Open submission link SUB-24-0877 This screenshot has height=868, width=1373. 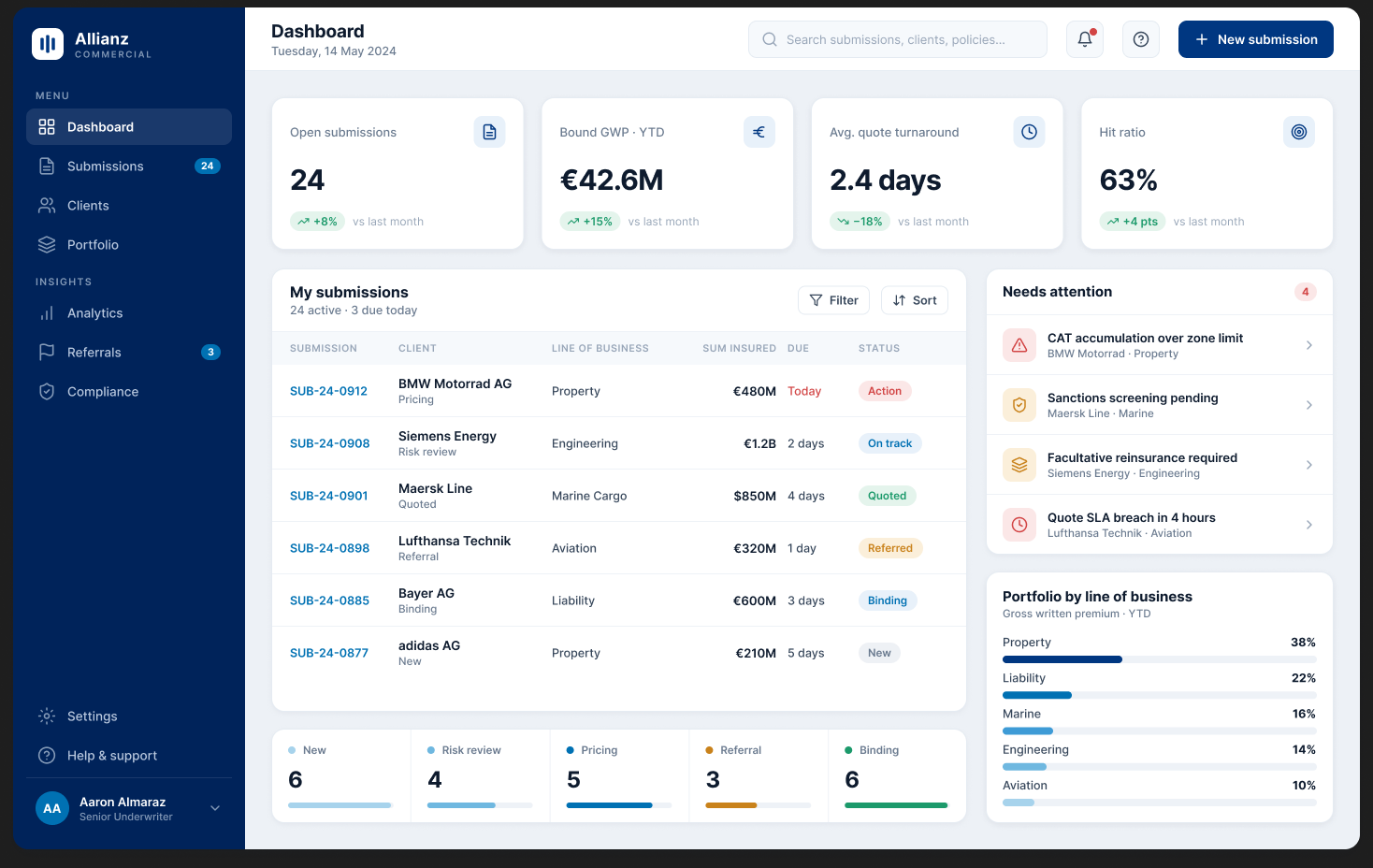tap(329, 653)
